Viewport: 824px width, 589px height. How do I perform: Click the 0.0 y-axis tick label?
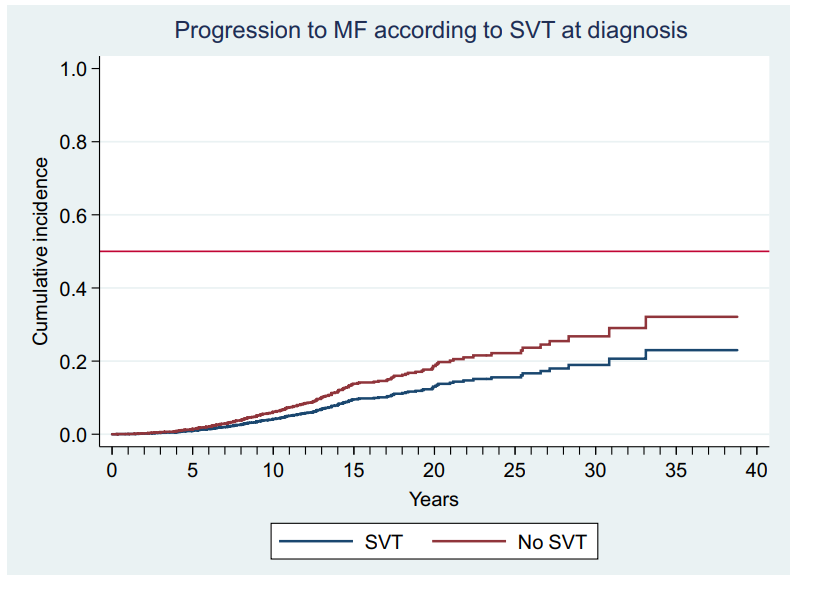74,435
